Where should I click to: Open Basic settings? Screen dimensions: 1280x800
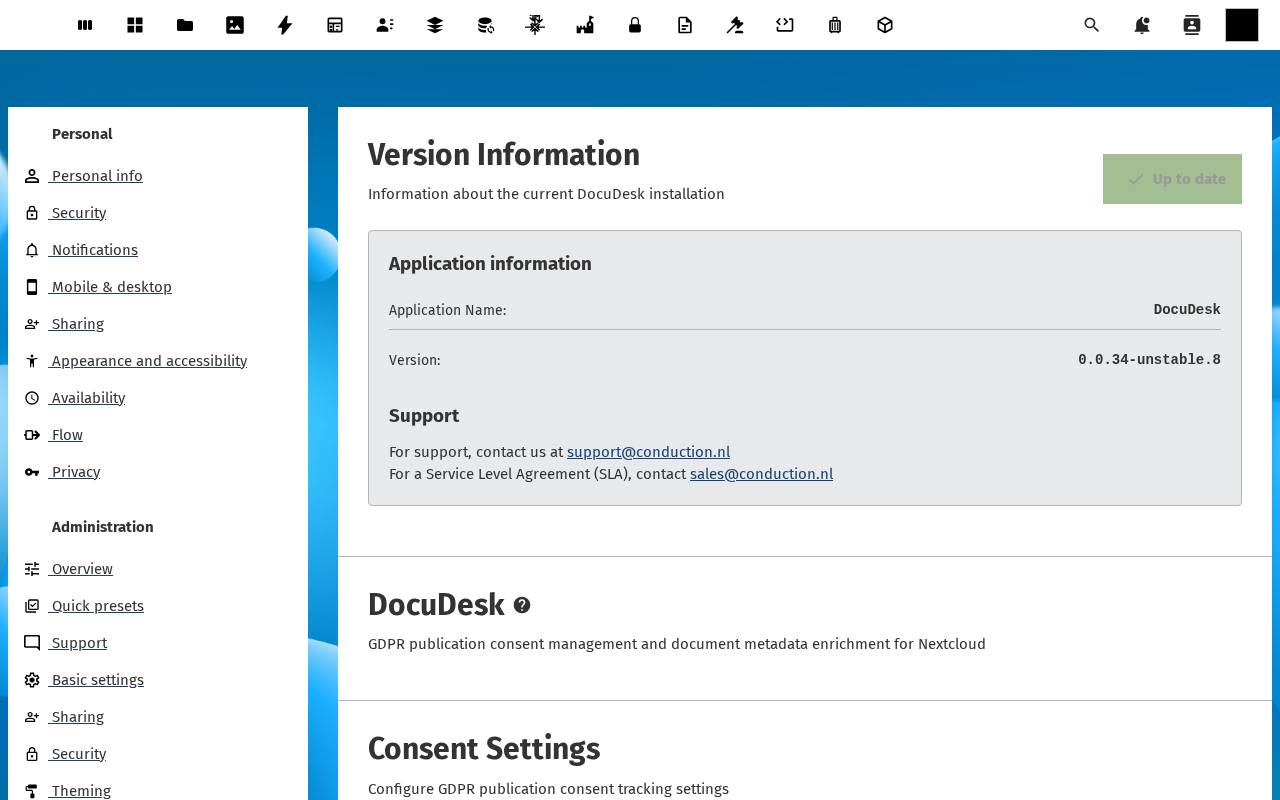[97, 680]
